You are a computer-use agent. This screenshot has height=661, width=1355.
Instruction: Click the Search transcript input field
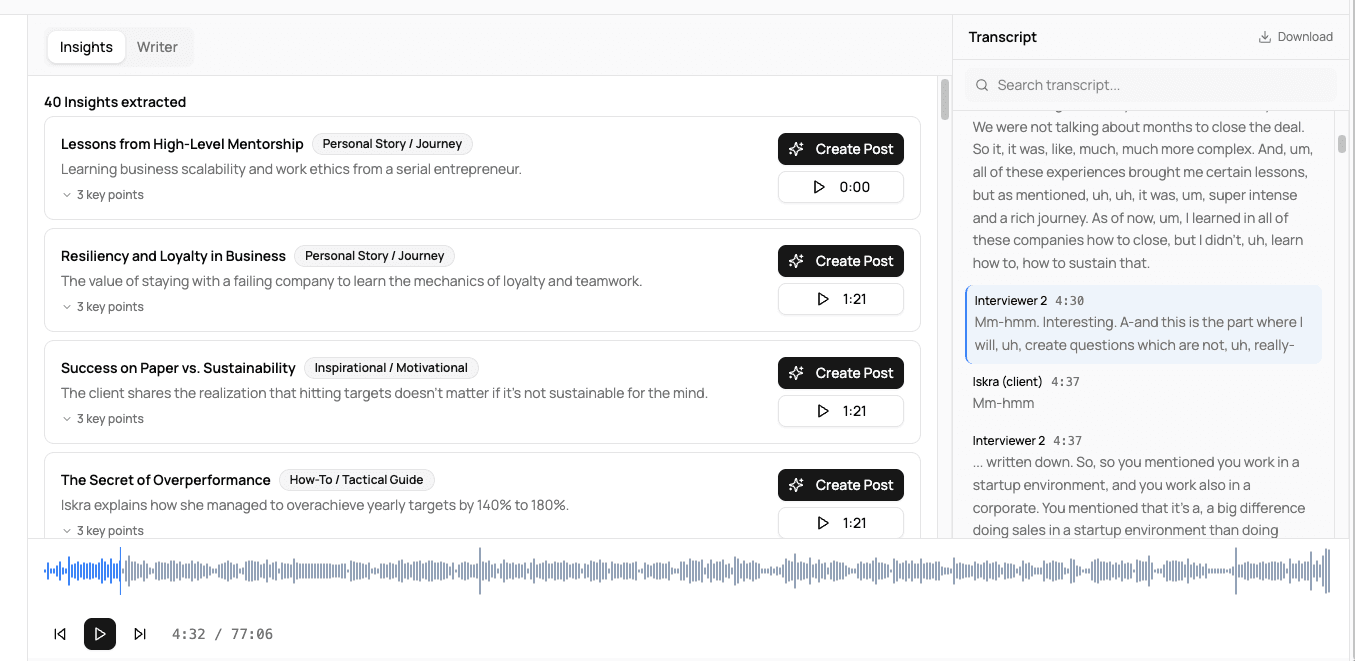pyautogui.click(x=1151, y=85)
